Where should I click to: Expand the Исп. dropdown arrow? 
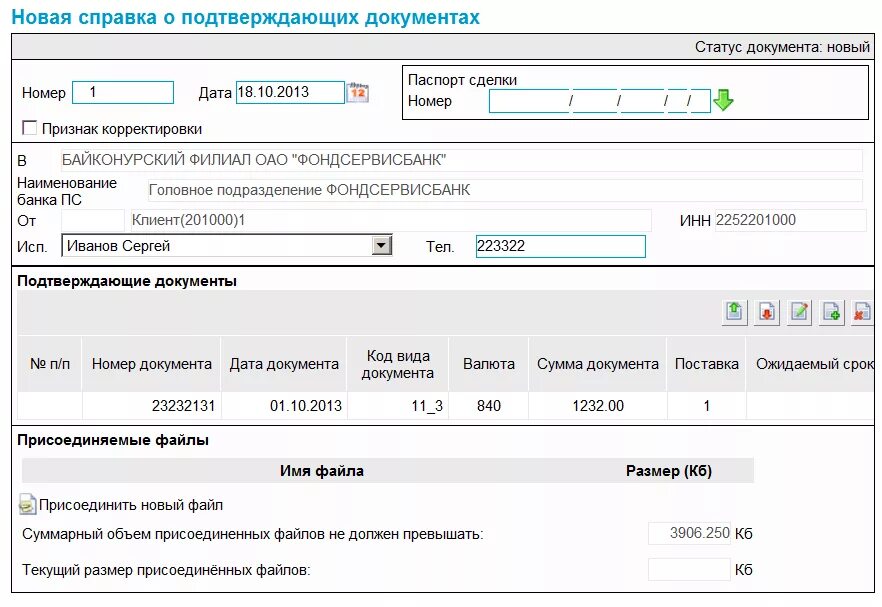[x=382, y=245]
